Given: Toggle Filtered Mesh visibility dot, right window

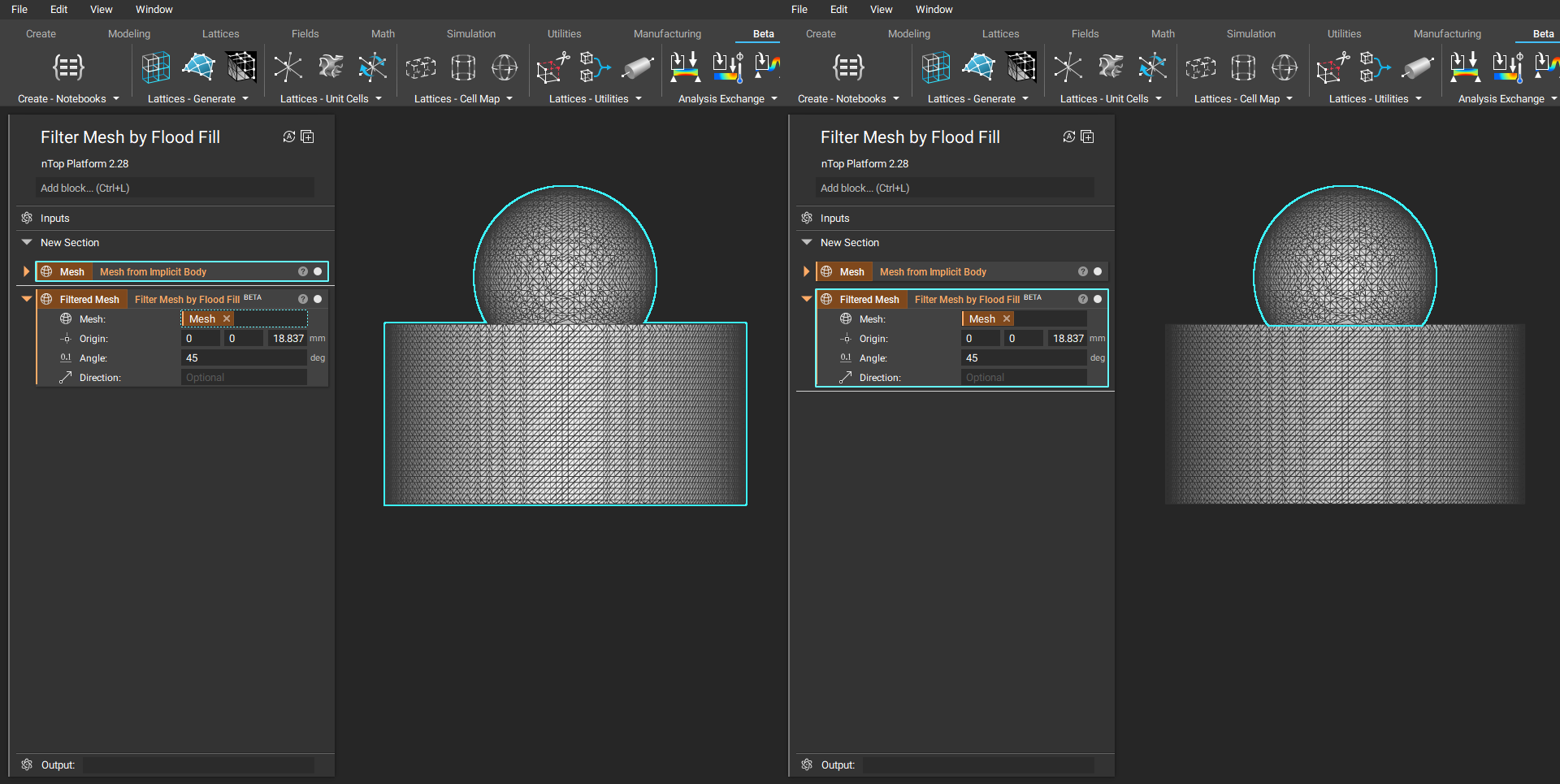Looking at the screenshot, I should (1098, 299).
